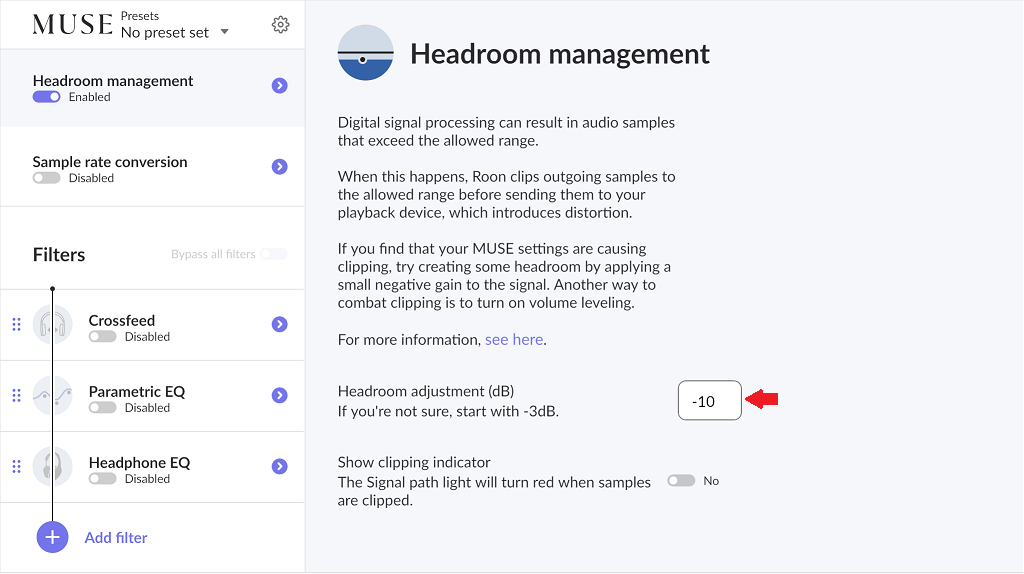Click the Headphone EQ drag handle
This screenshot has height=574, width=1024.
coord(16,466)
